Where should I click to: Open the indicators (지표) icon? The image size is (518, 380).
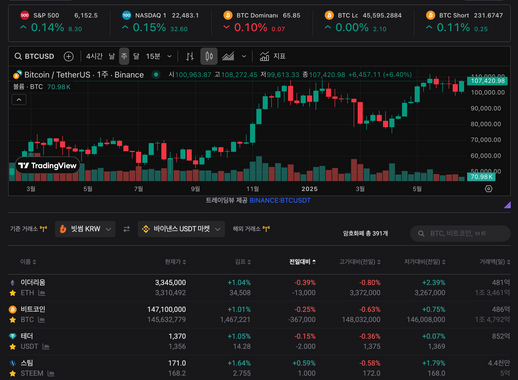click(x=265, y=56)
